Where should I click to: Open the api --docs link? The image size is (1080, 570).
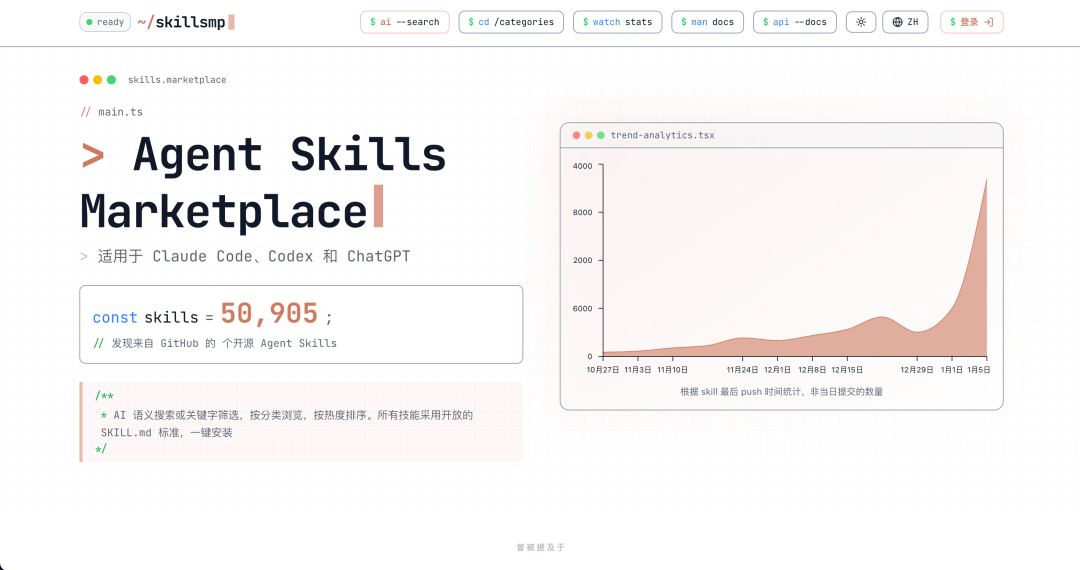point(795,22)
